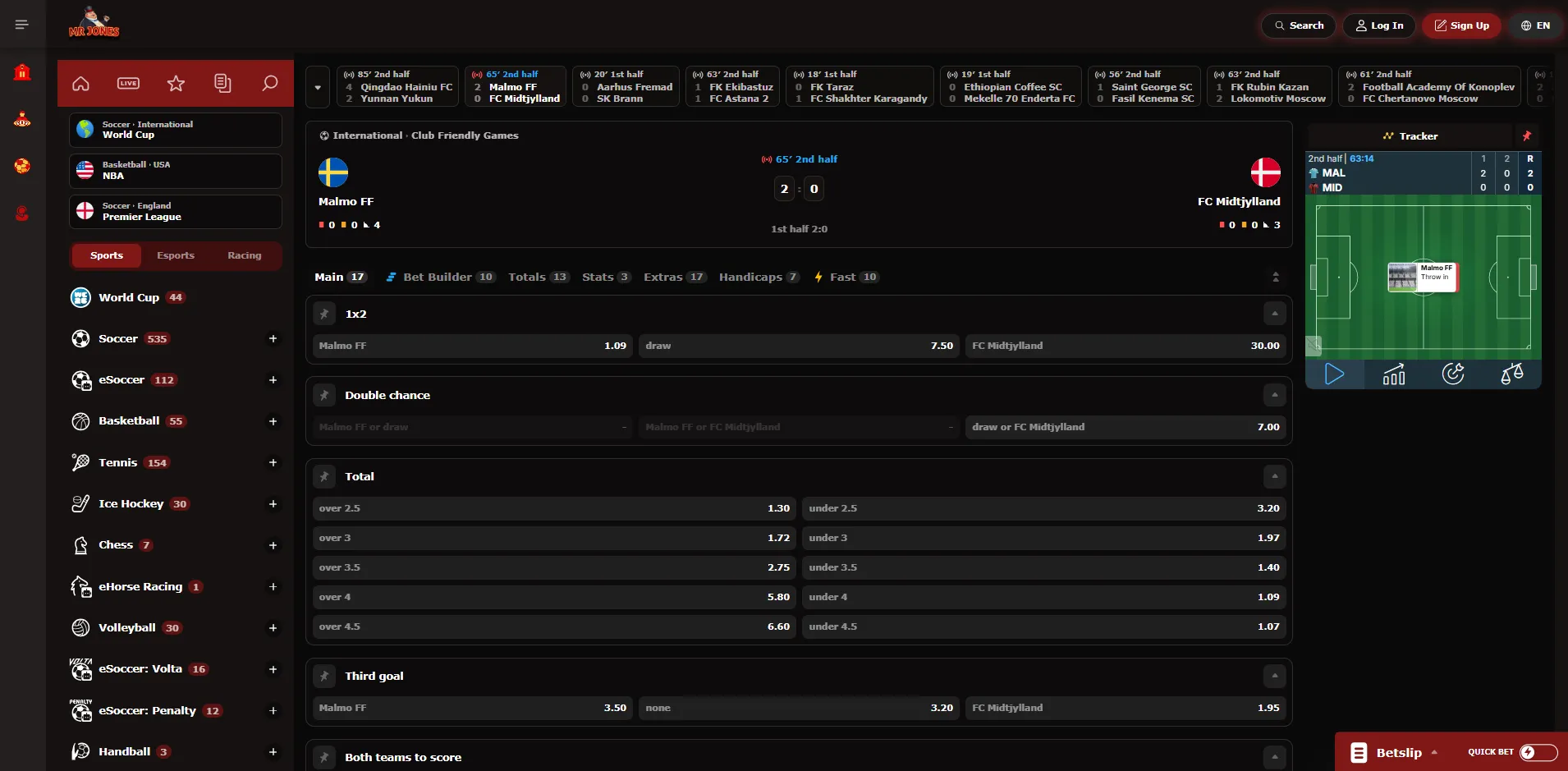This screenshot has width=1568, height=771.
Task: Open the FK Rubin Kazan live match card
Action: [1269, 86]
